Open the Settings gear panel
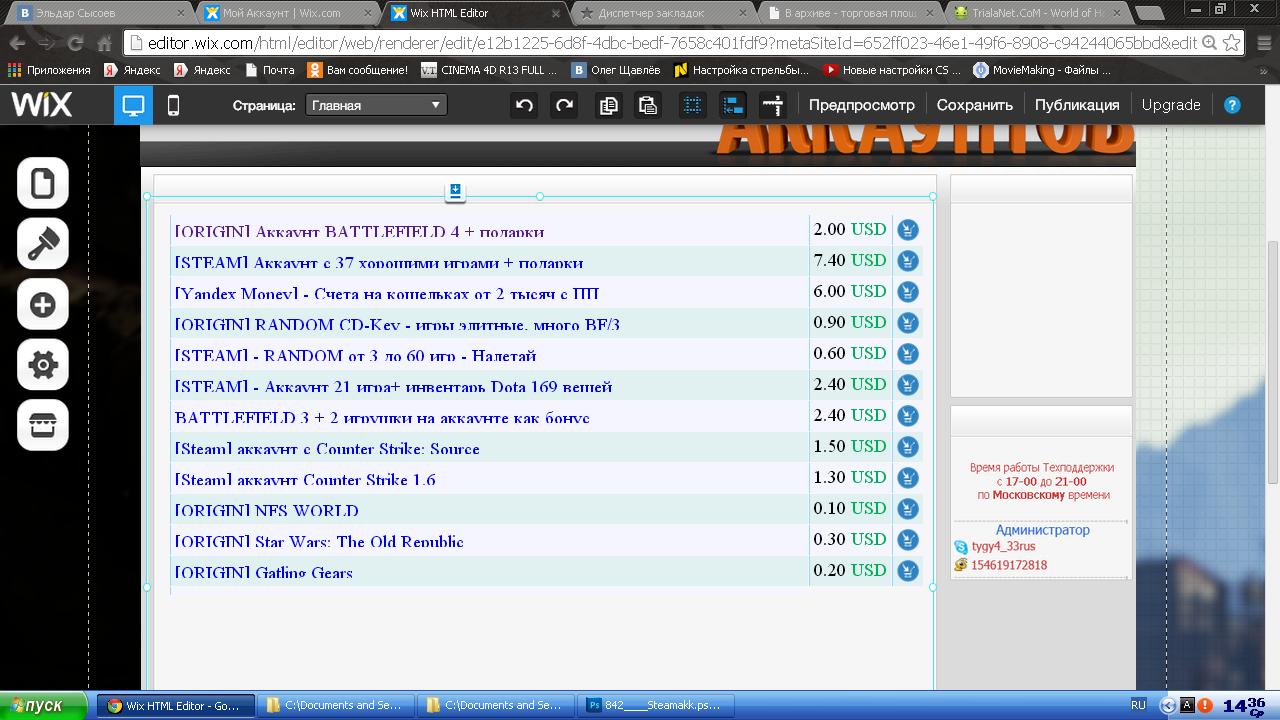The width and height of the screenshot is (1280, 720). click(x=43, y=365)
